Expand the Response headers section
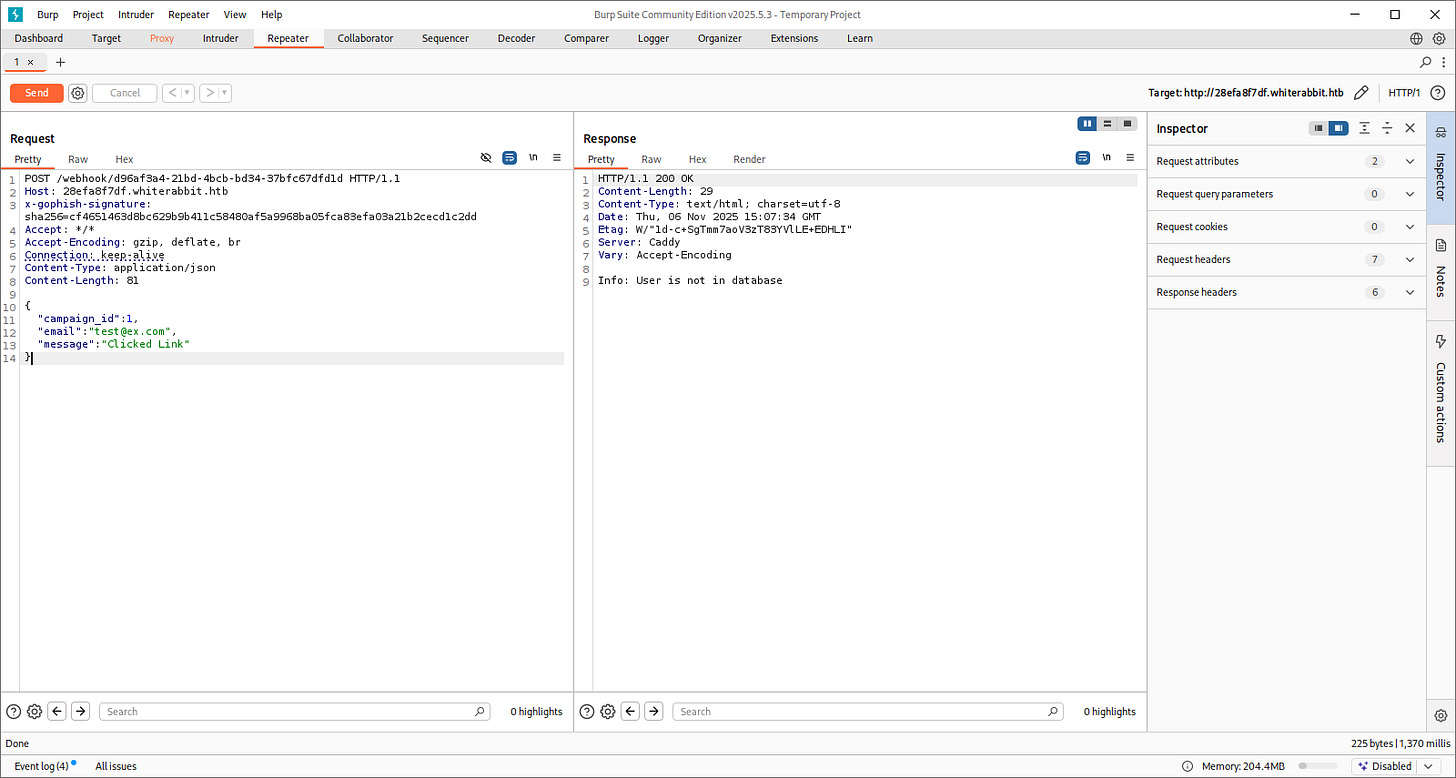 (x=1410, y=292)
